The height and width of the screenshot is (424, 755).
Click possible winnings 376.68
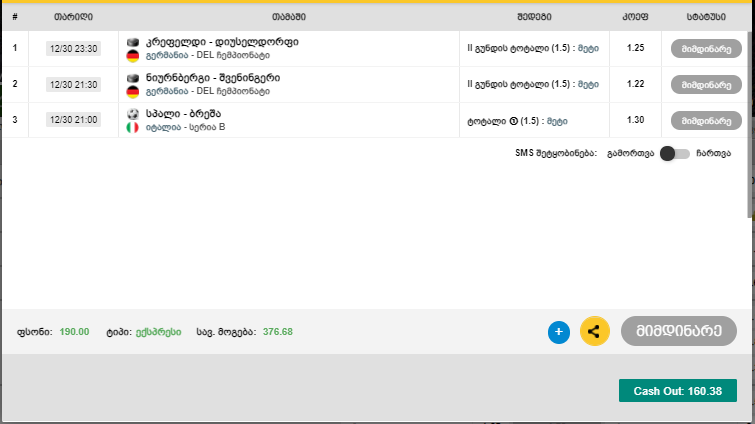tap(277, 332)
